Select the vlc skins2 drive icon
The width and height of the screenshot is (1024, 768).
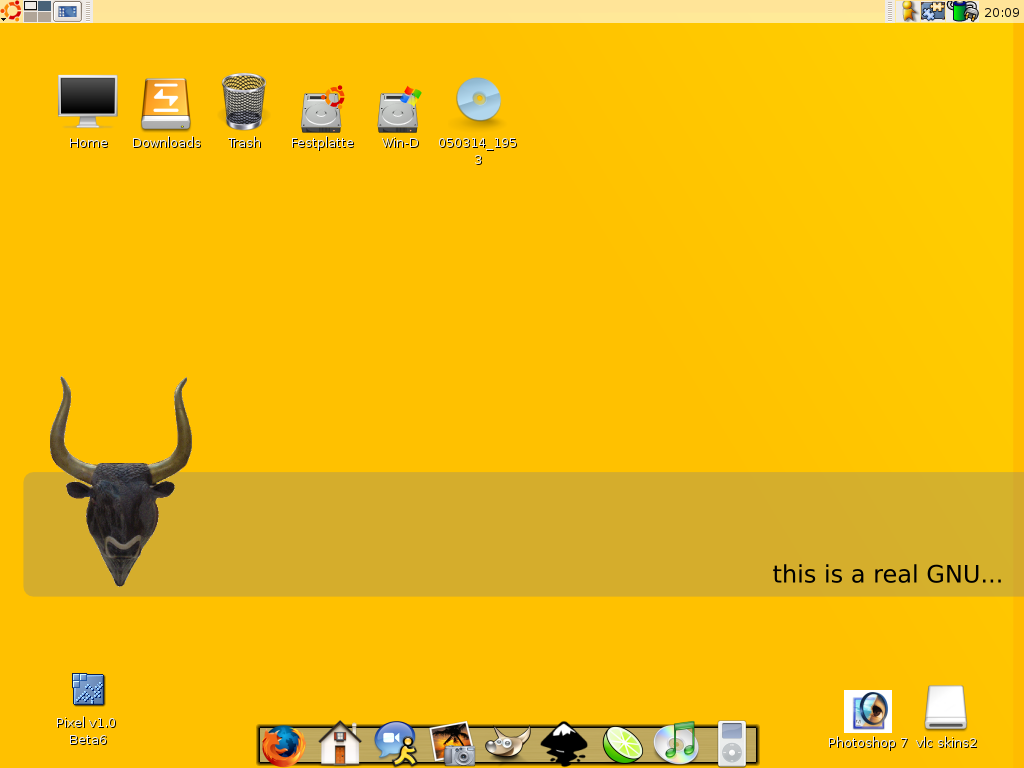(x=946, y=707)
